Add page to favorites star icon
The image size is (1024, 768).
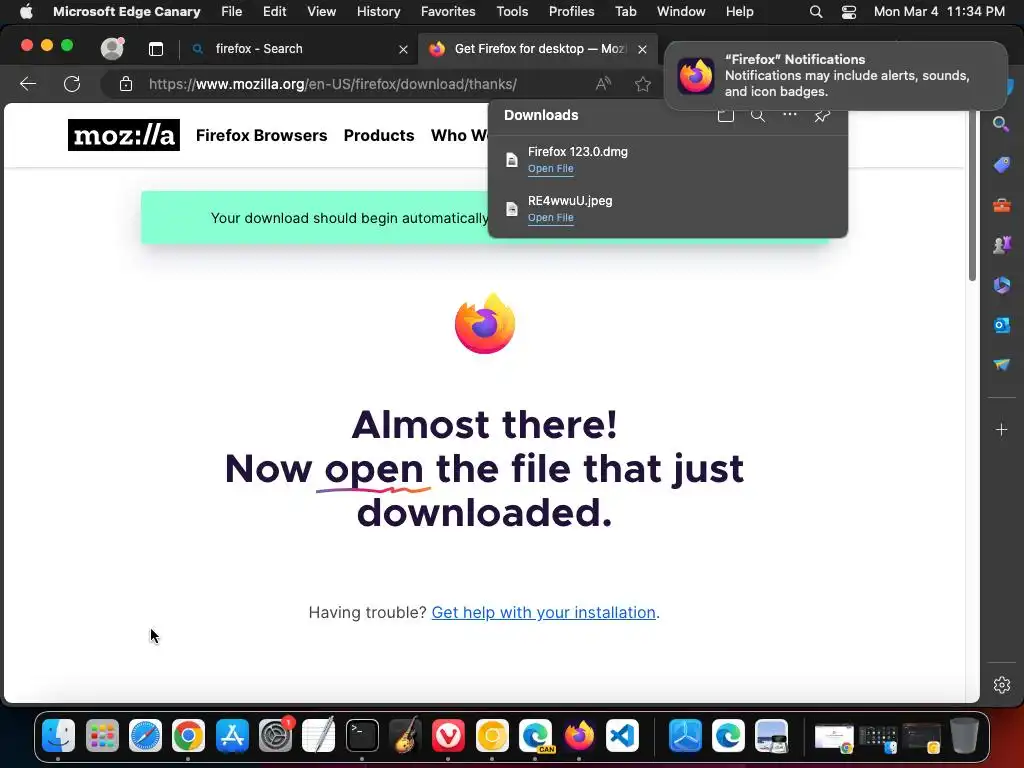point(643,84)
